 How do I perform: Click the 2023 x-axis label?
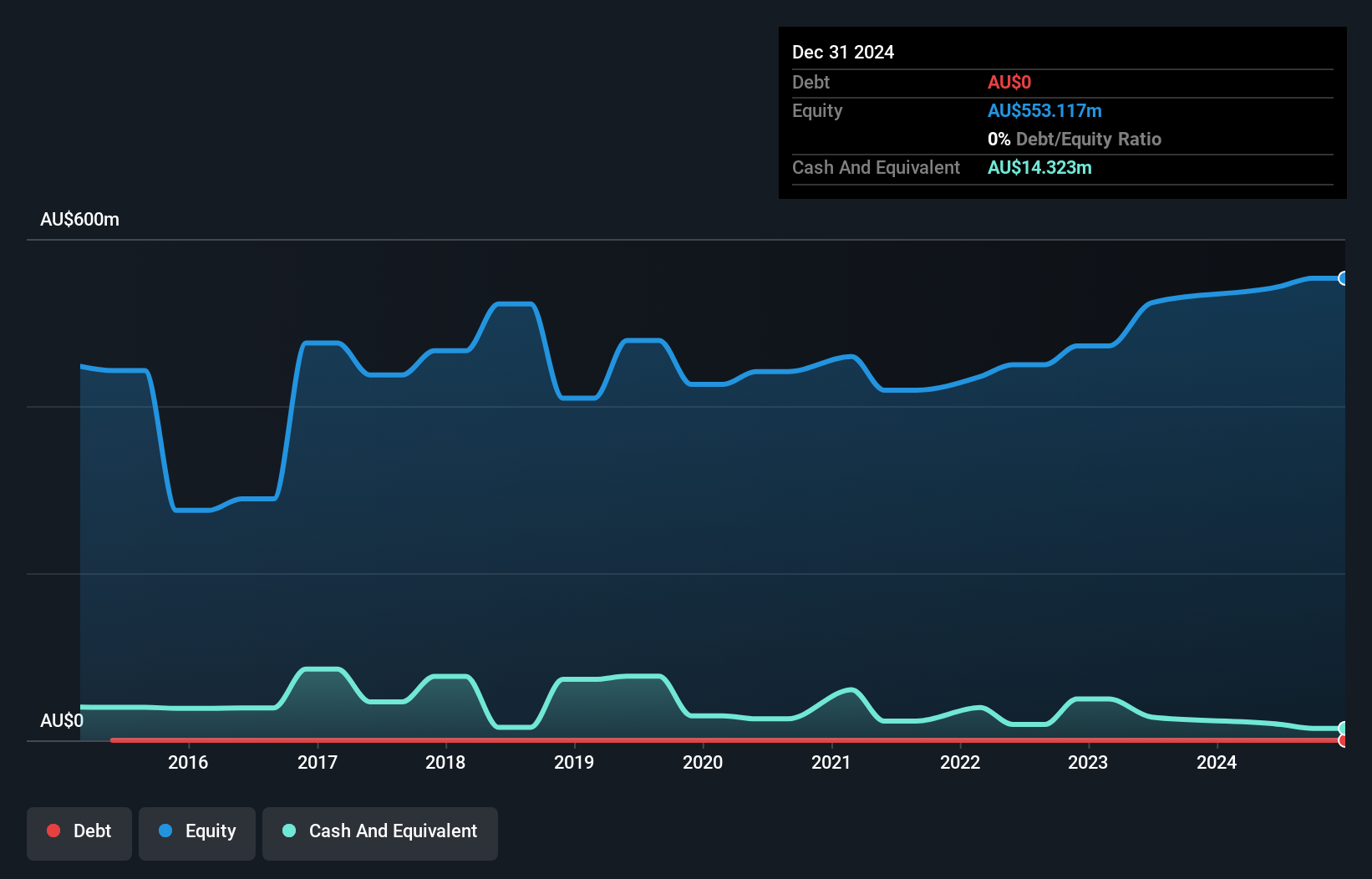click(x=1088, y=762)
